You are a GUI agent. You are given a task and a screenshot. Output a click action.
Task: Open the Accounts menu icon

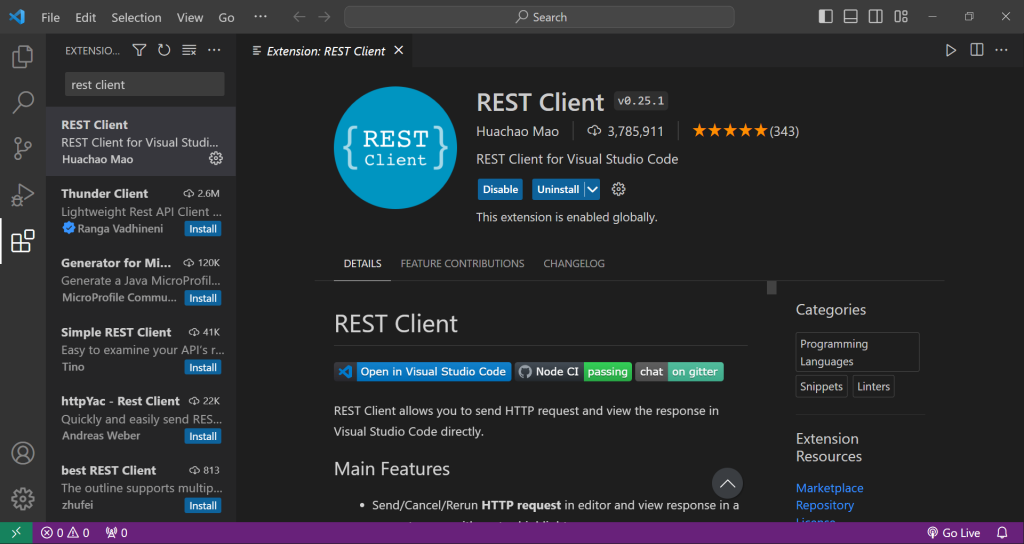click(23, 453)
